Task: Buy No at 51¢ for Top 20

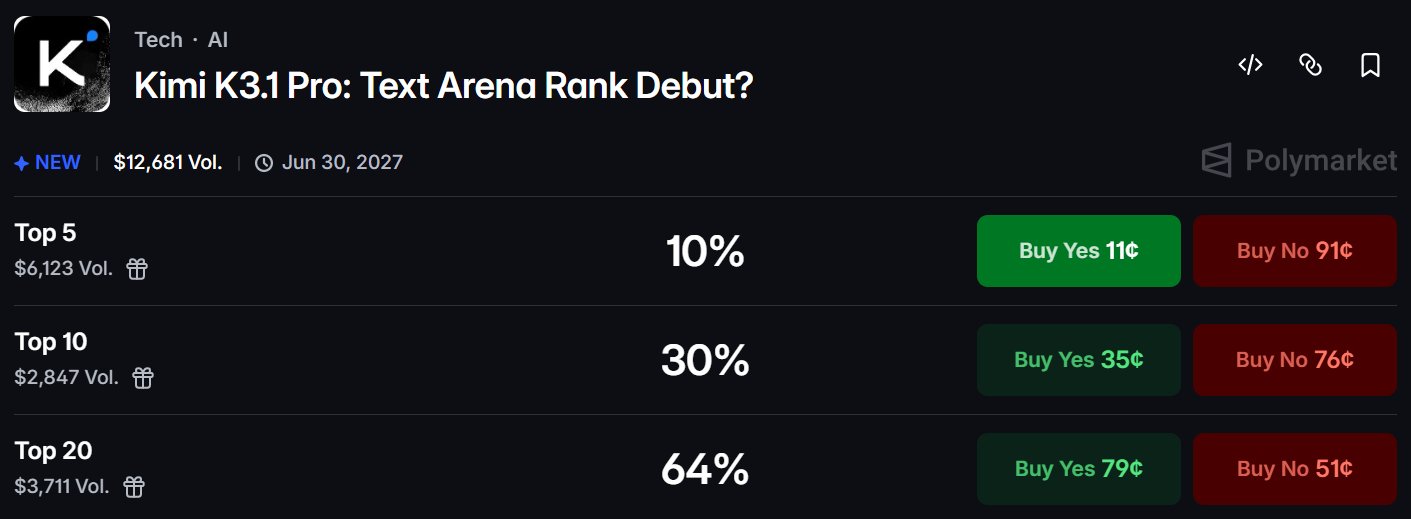Action: point(1295,469)
